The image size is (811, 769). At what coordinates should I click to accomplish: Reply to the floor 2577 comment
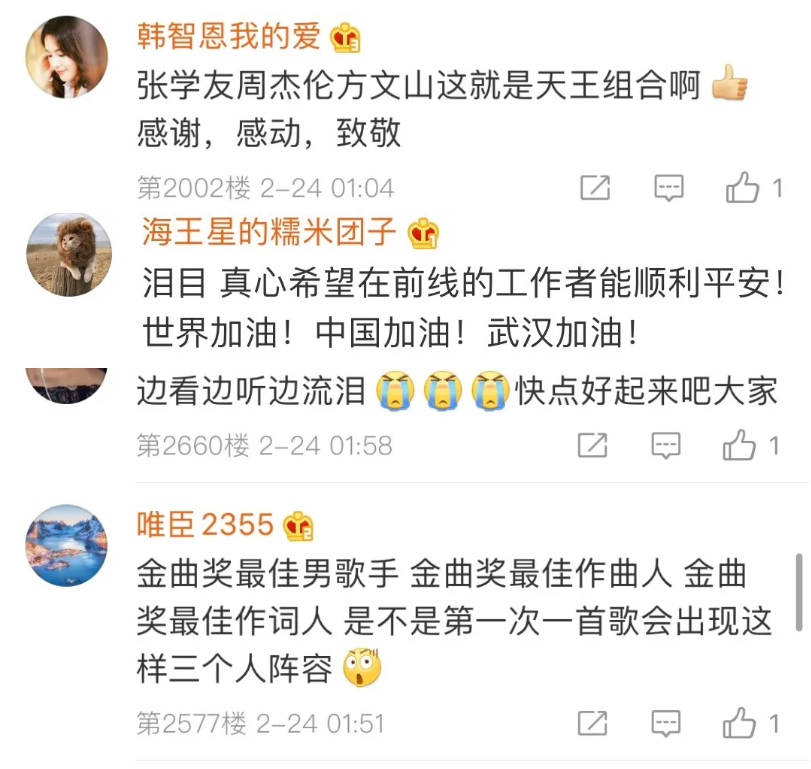[666, 723]
